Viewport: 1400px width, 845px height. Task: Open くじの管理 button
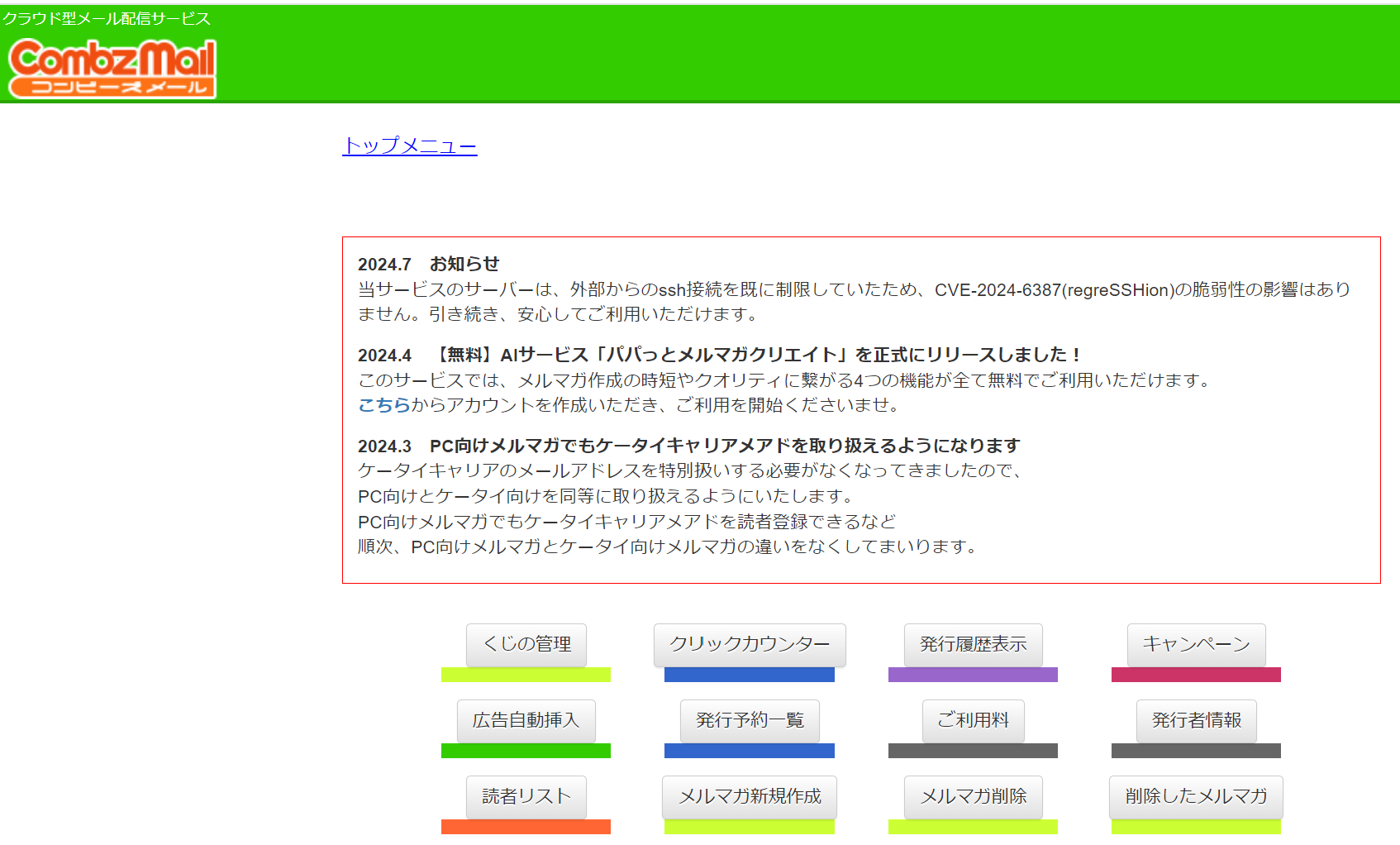click(526, 644)
